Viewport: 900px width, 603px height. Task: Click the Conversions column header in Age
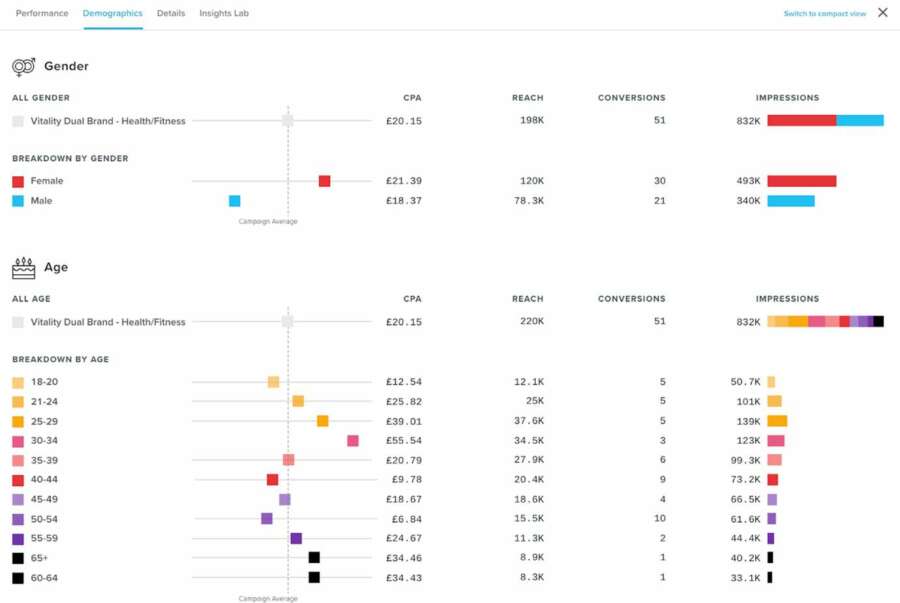(631, 299)
